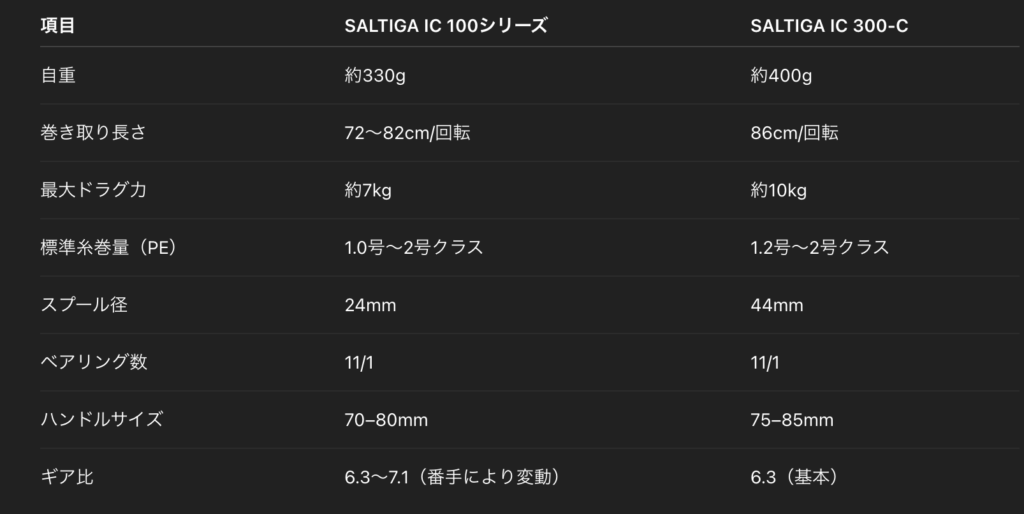Select the 約10kg drag value

[779, 190]
